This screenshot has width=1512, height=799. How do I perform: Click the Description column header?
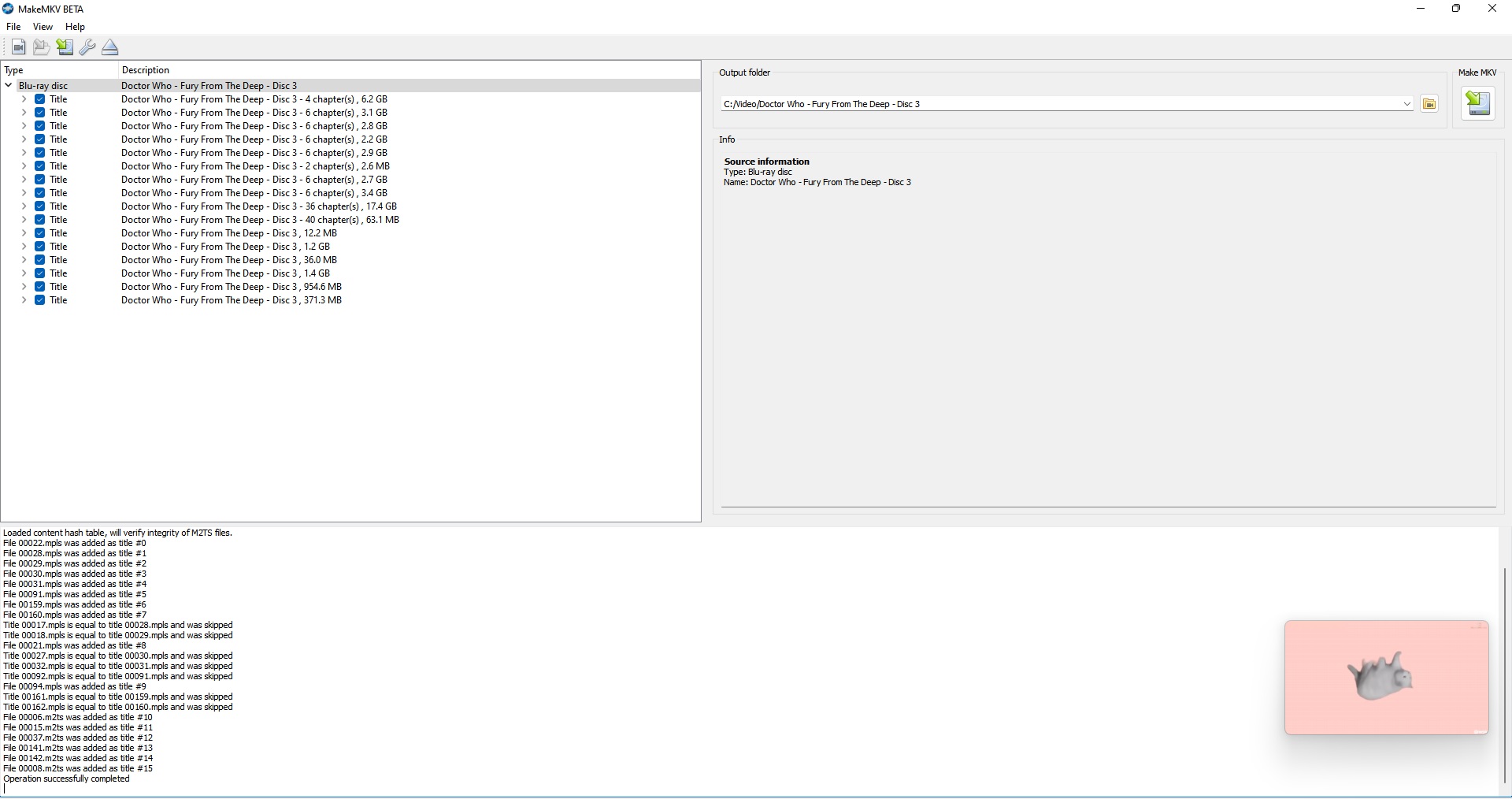tap(409, 70)
